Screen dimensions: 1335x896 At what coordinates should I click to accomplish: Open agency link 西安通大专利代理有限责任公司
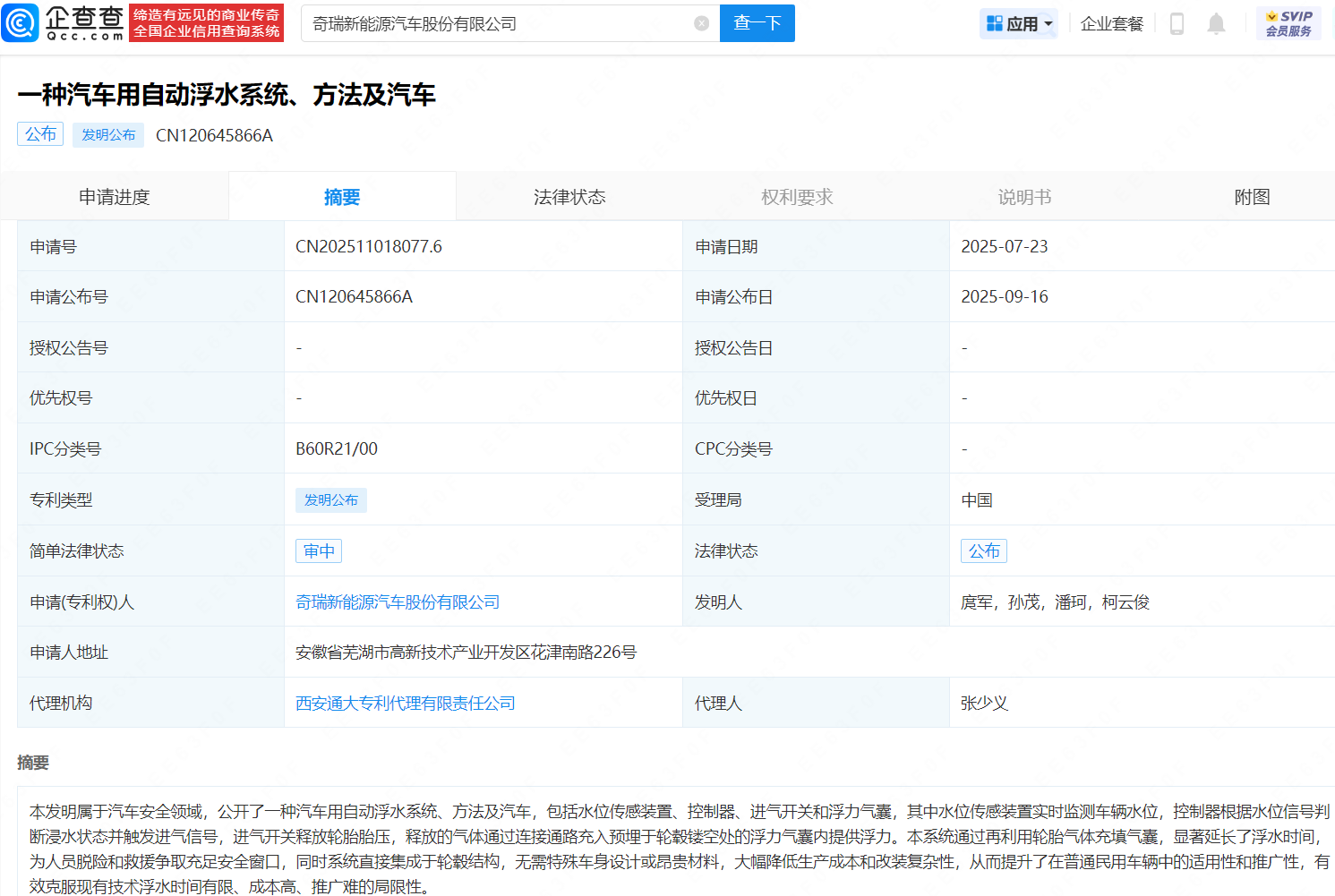pyautogui.click(x=406, y=704)
